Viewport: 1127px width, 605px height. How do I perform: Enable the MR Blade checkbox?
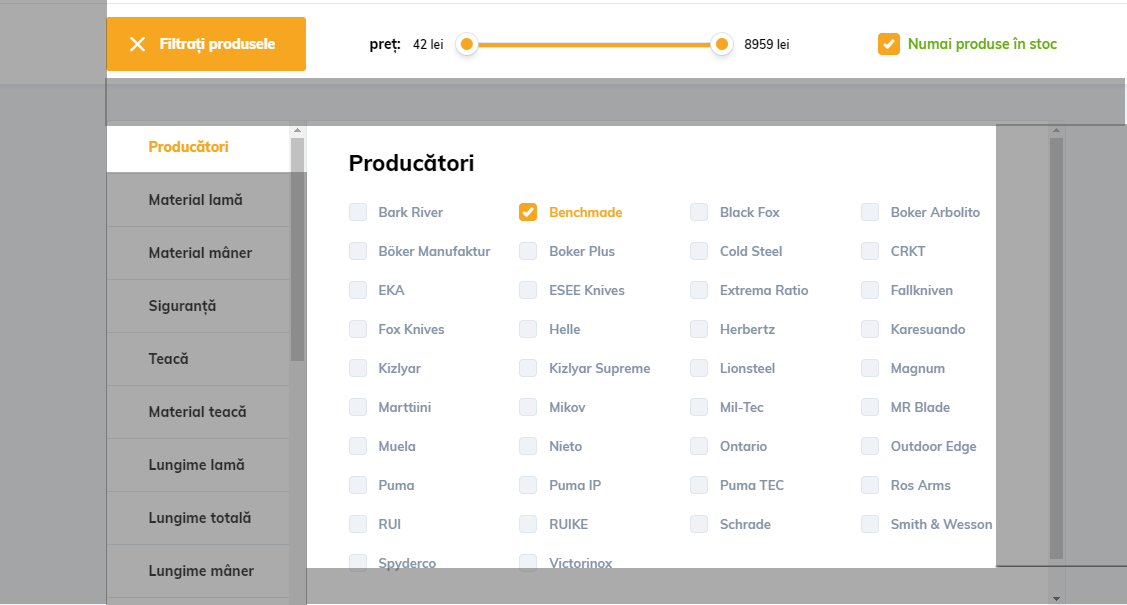click(x=870, y=407)
